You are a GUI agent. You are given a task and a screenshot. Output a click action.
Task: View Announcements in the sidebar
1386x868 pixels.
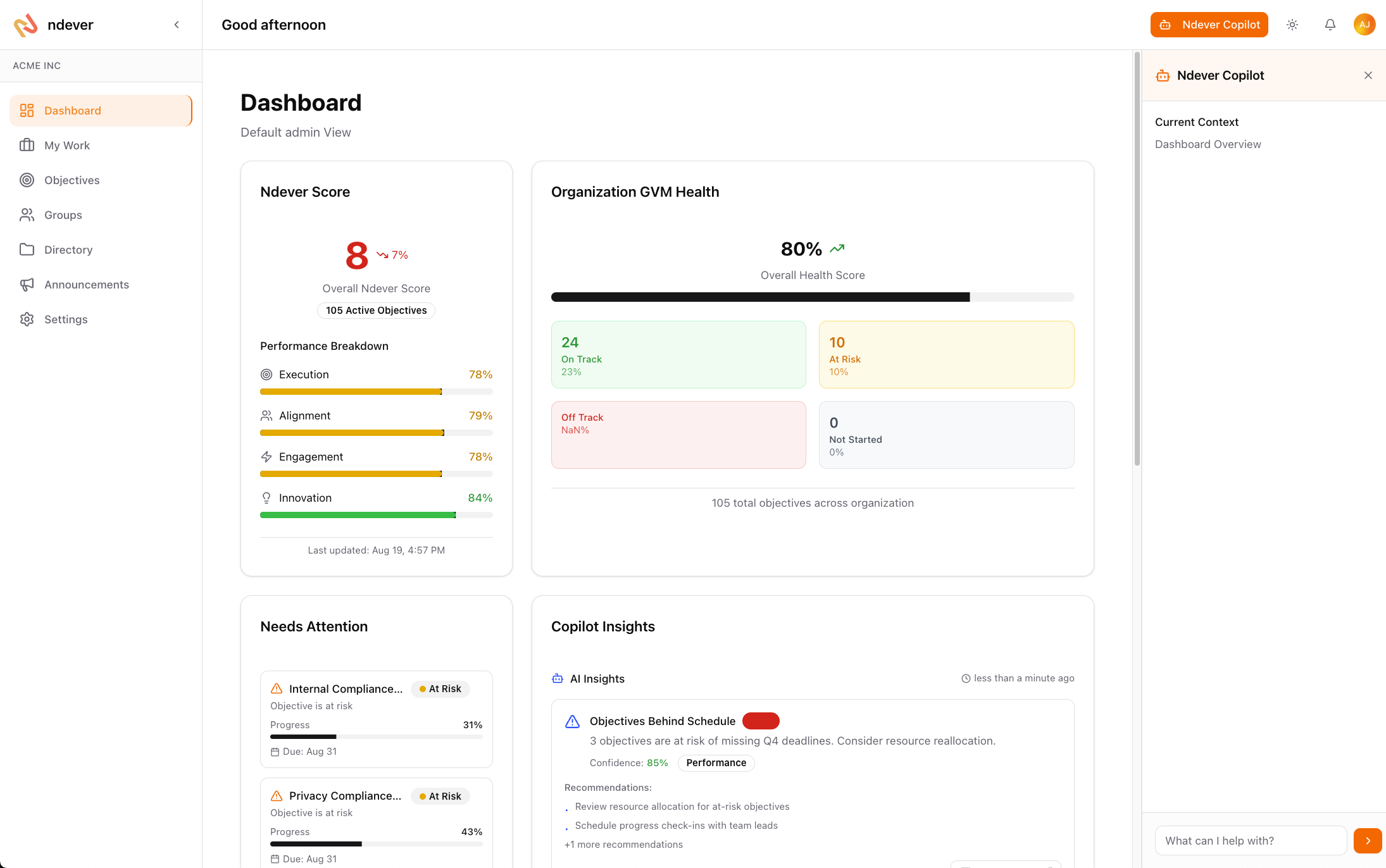click(101, 285)
